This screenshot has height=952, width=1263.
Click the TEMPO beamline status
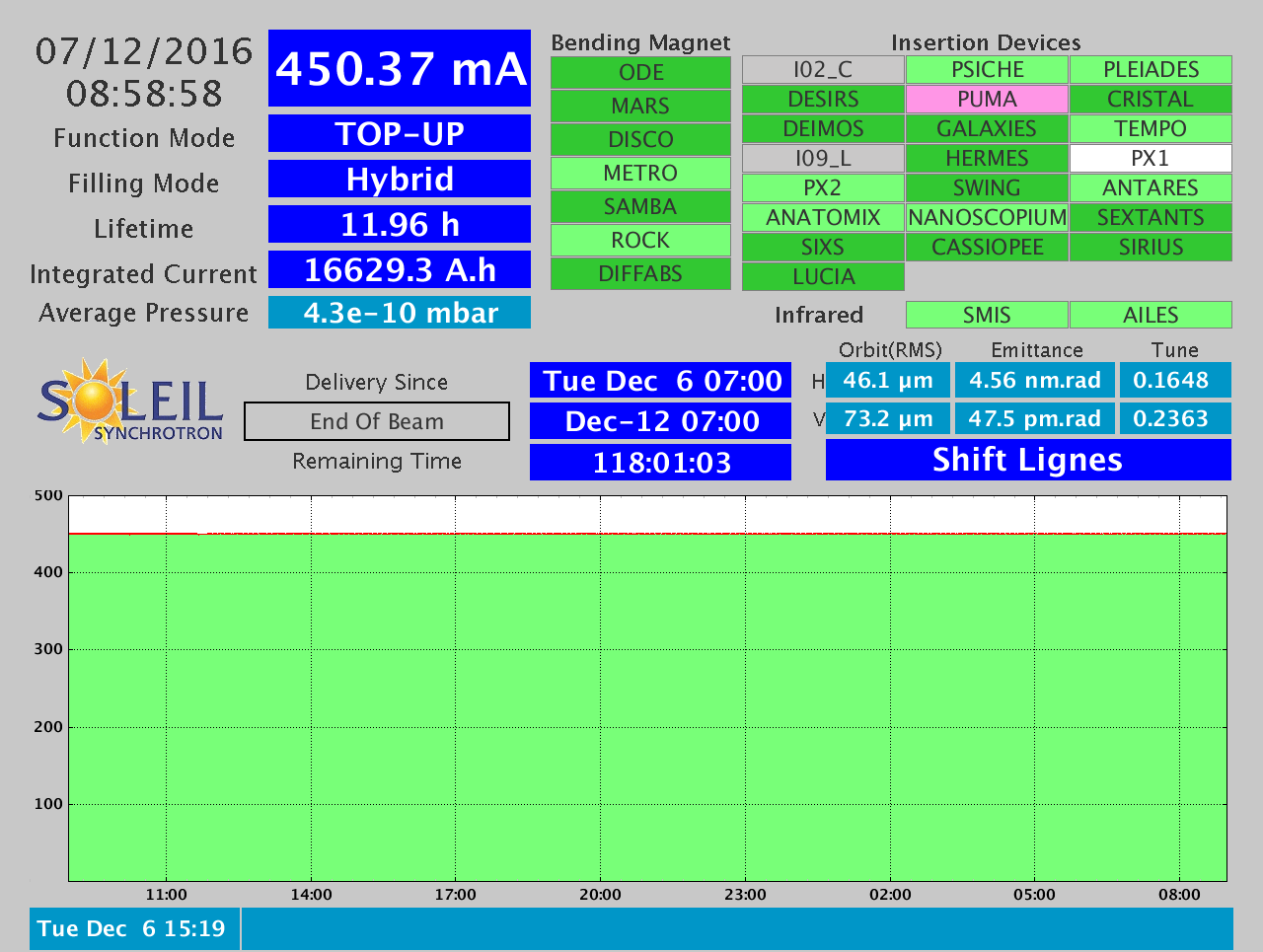pos(1151,128)
